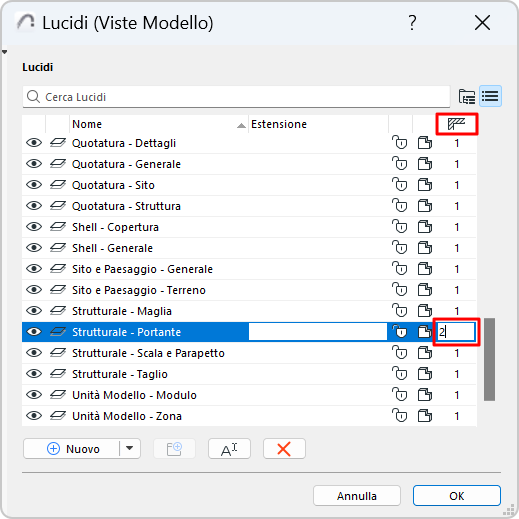Select the Strutturale - Maglia layer row

click(x=249, y=311)
